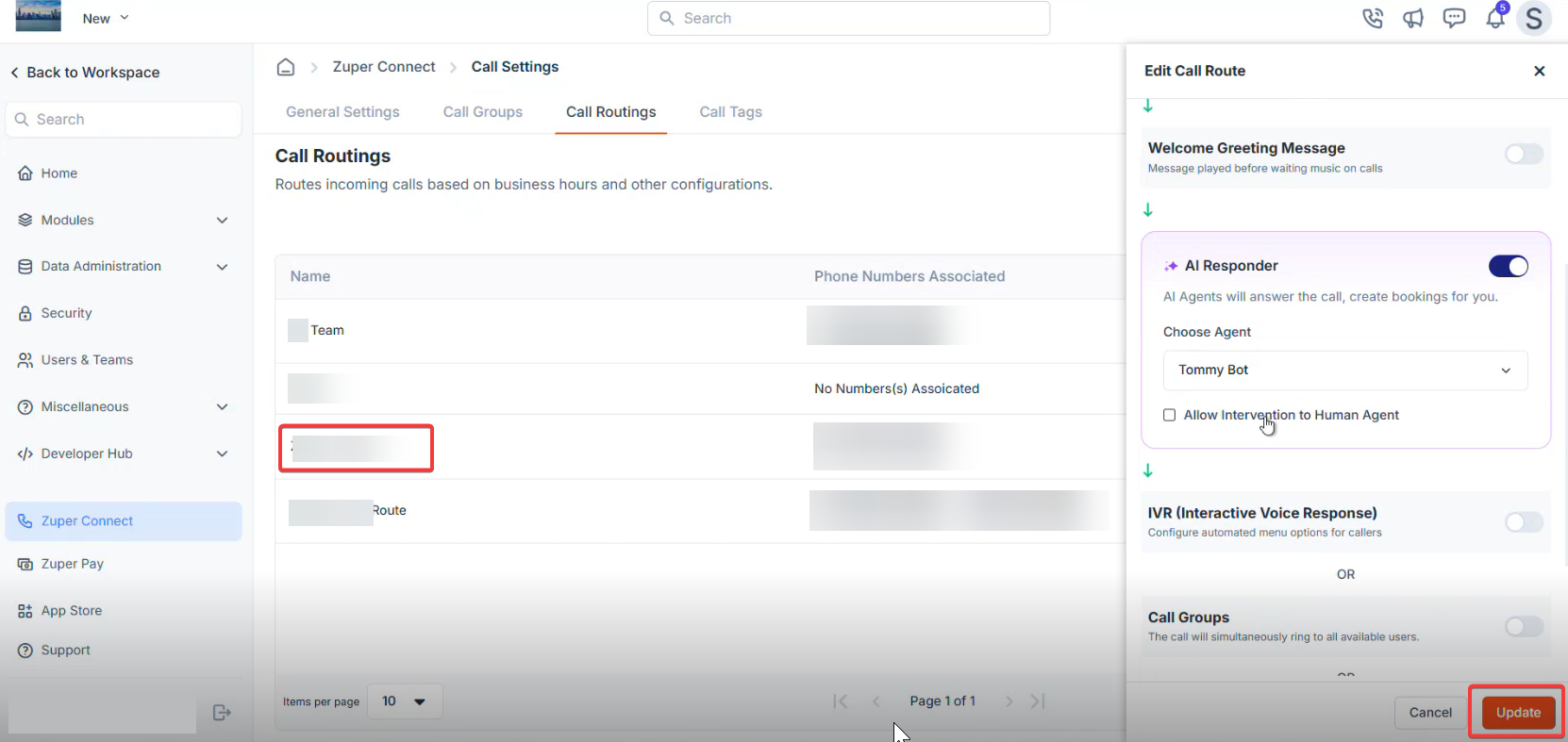Viewport: 1568px width, 742px height.
Task: Click Back to Workspace link
Action: tap(84, 73)
